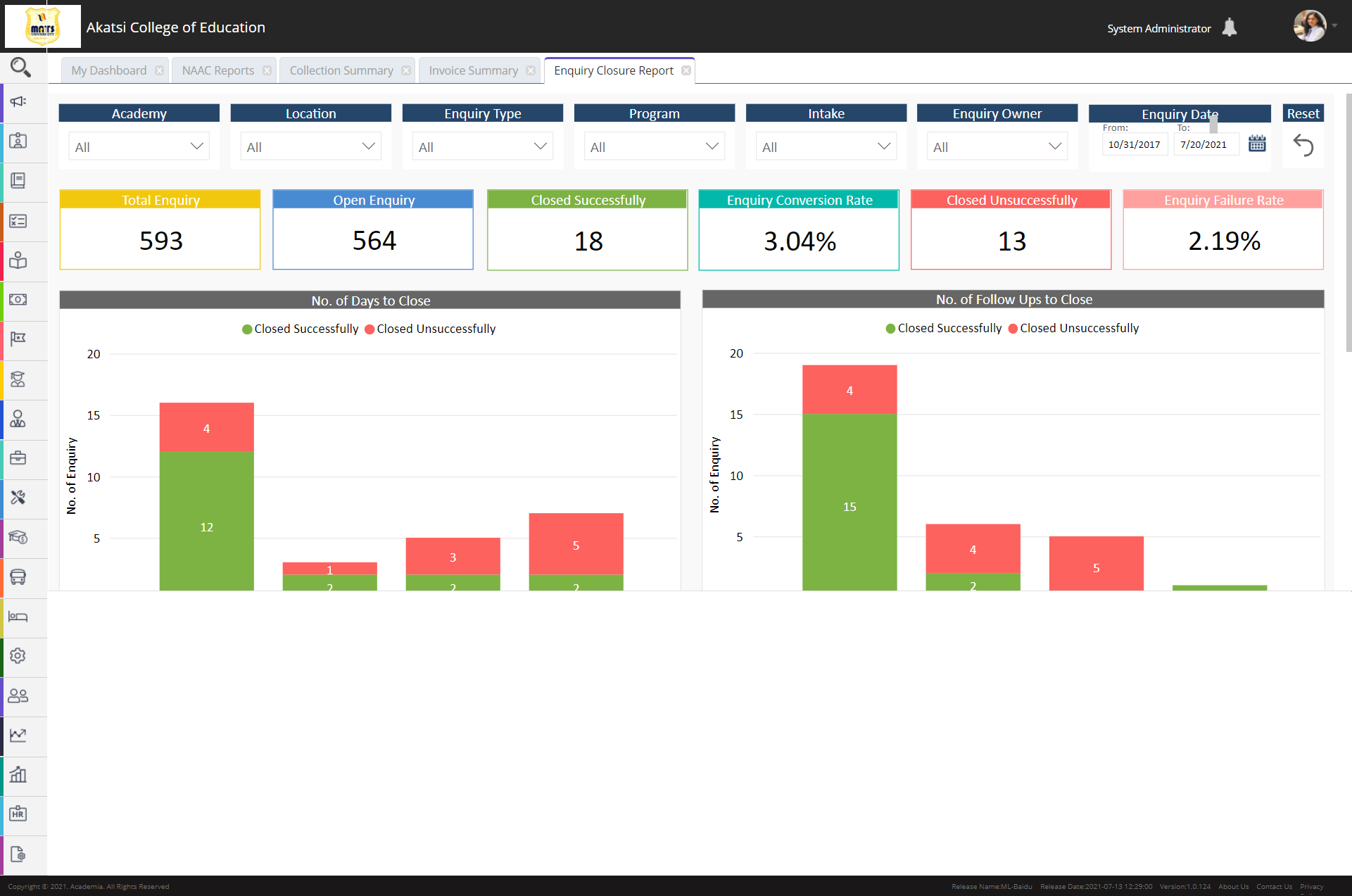Open the global search tool
This screenshot has height=896, width=1352.
coord(20,67)
